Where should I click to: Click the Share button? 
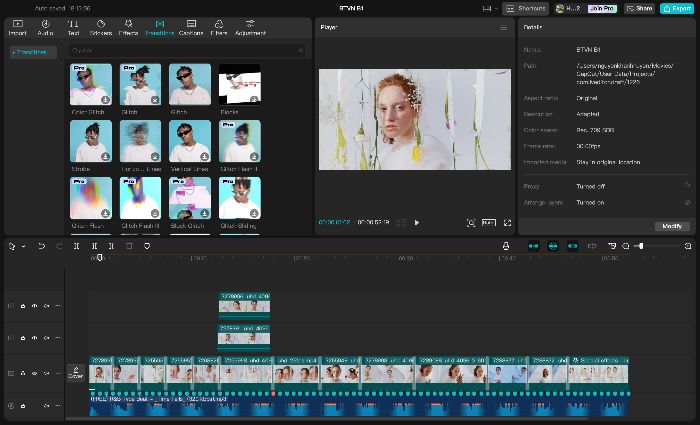tap(639, 8)
